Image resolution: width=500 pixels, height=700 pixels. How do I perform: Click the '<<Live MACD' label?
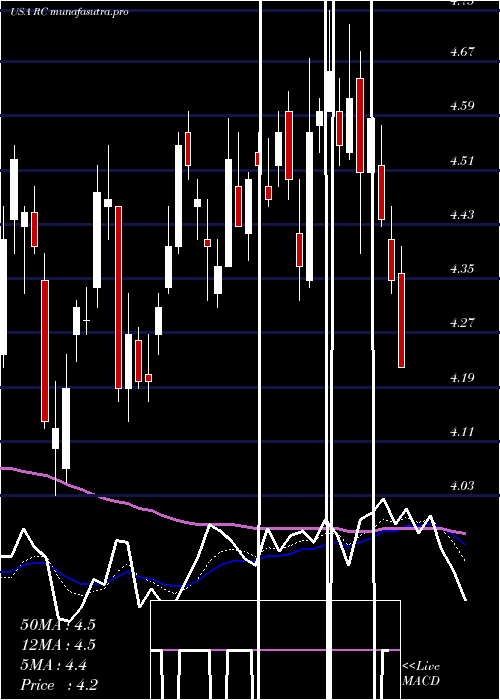(421, 674)
